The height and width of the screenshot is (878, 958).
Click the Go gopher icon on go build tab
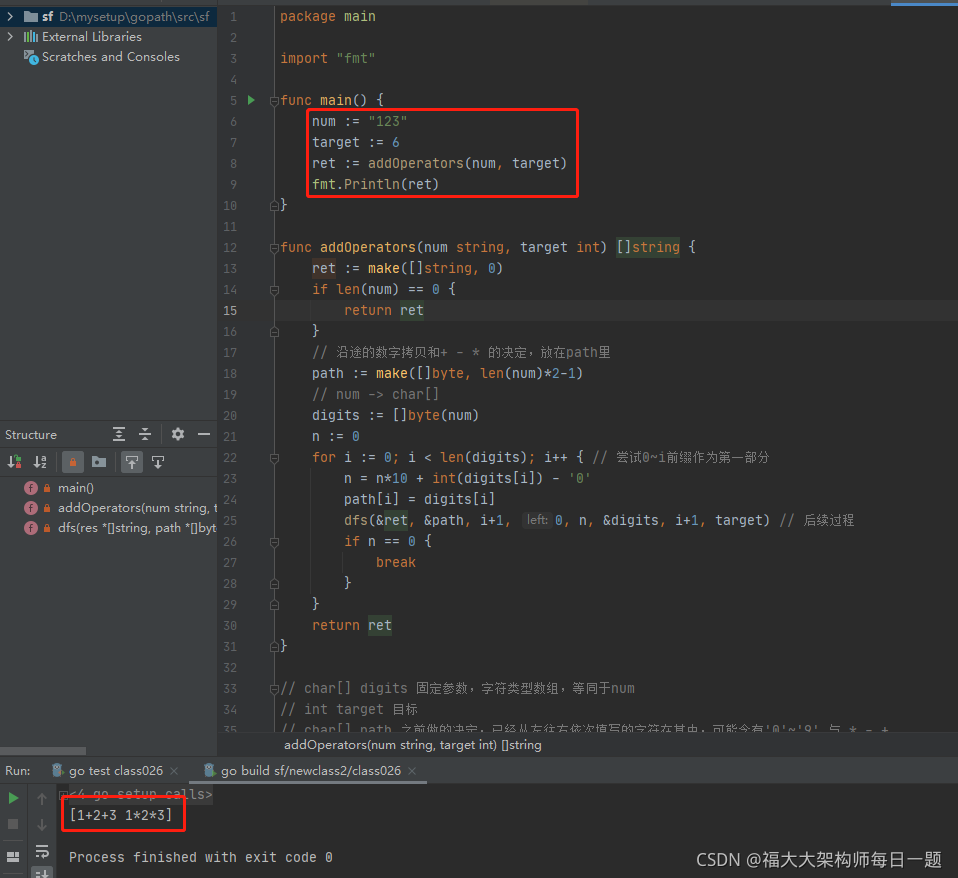pos(210,770)
